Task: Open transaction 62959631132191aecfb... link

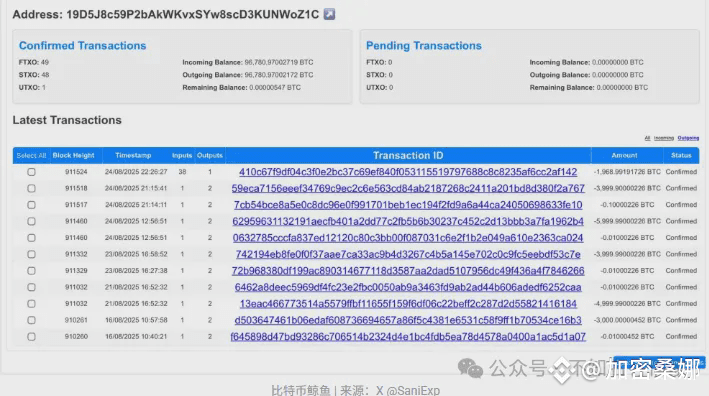Action: (408, 221)
